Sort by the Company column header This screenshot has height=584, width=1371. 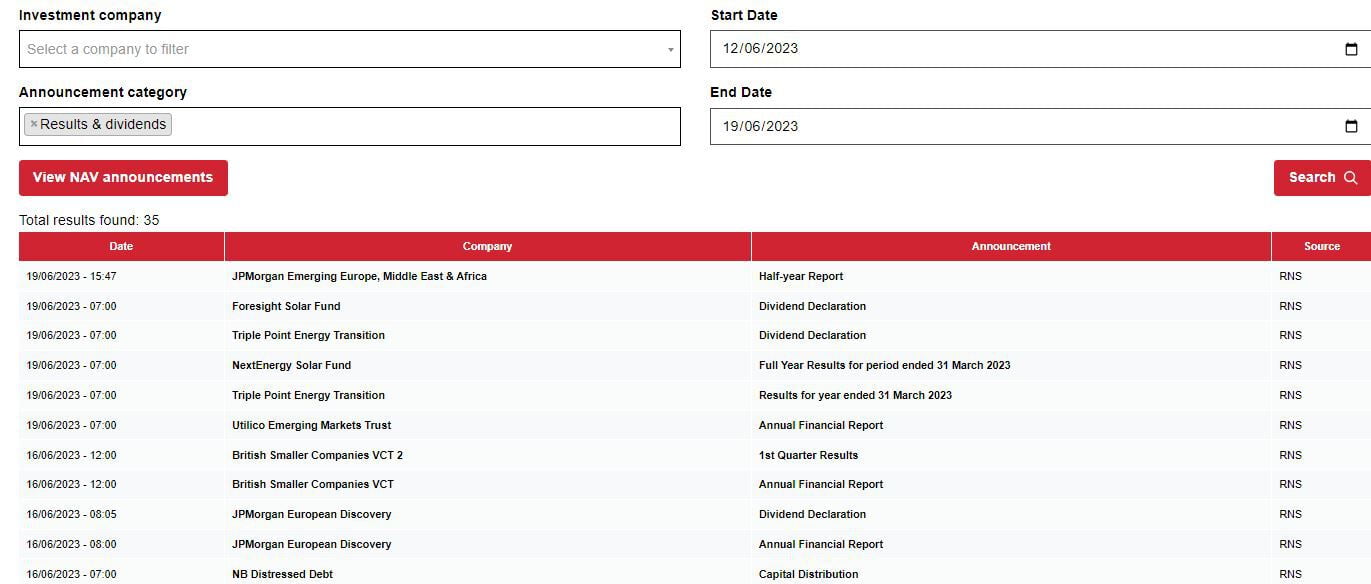pyautogui.click(x=487, y=246)
